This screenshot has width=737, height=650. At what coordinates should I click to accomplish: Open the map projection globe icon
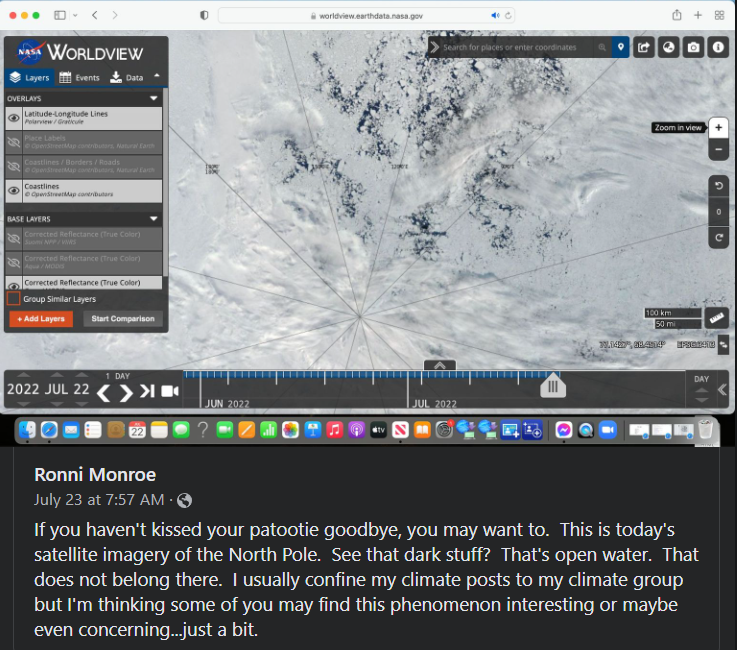click(668, 47)
